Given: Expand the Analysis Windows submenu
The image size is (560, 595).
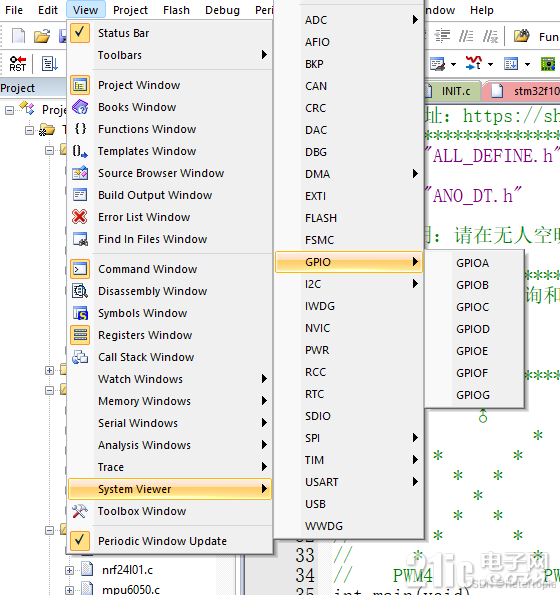Looking at the screenshot, I should tap(170, 445).
